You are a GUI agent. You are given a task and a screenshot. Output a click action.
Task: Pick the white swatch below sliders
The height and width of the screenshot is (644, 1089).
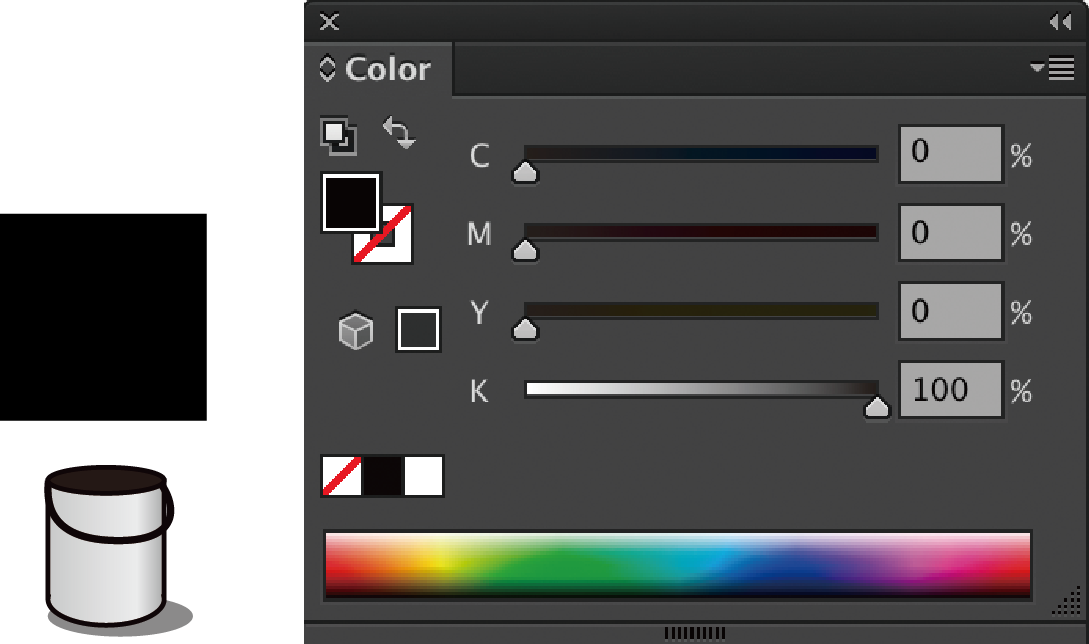click(423, 477)
